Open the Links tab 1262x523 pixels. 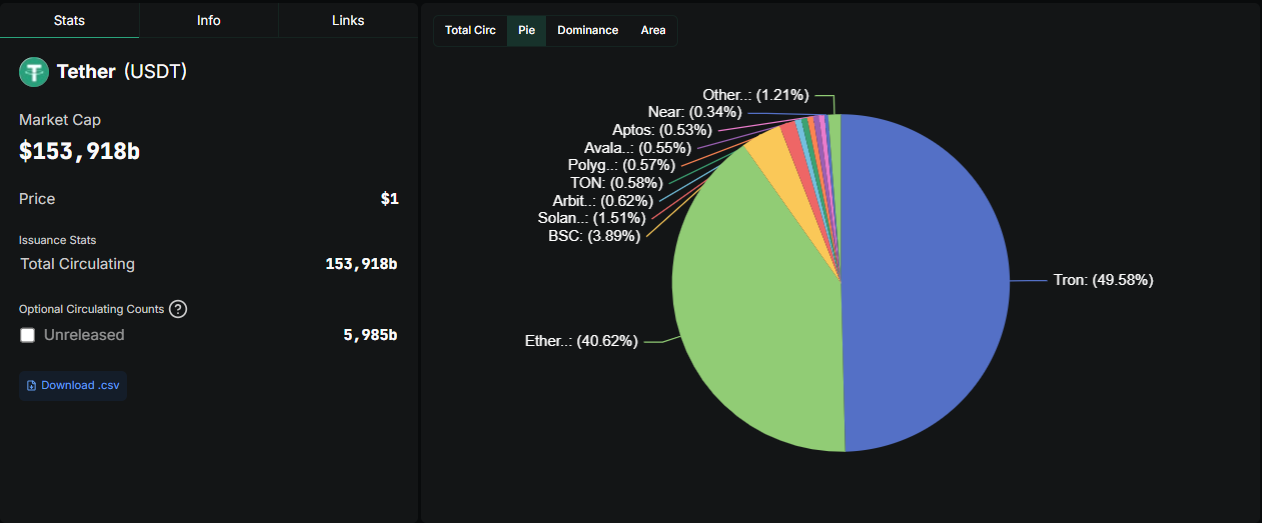[348, 20]
